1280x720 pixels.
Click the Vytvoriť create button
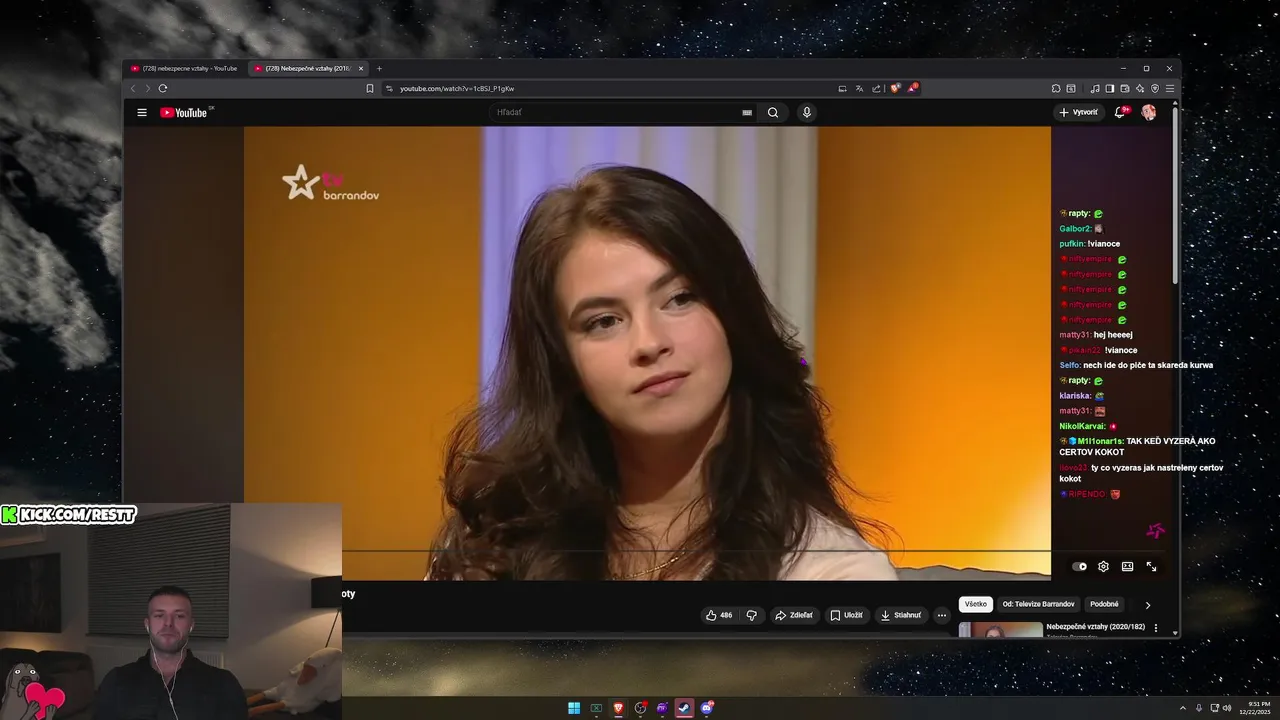tap(1079, 112)
